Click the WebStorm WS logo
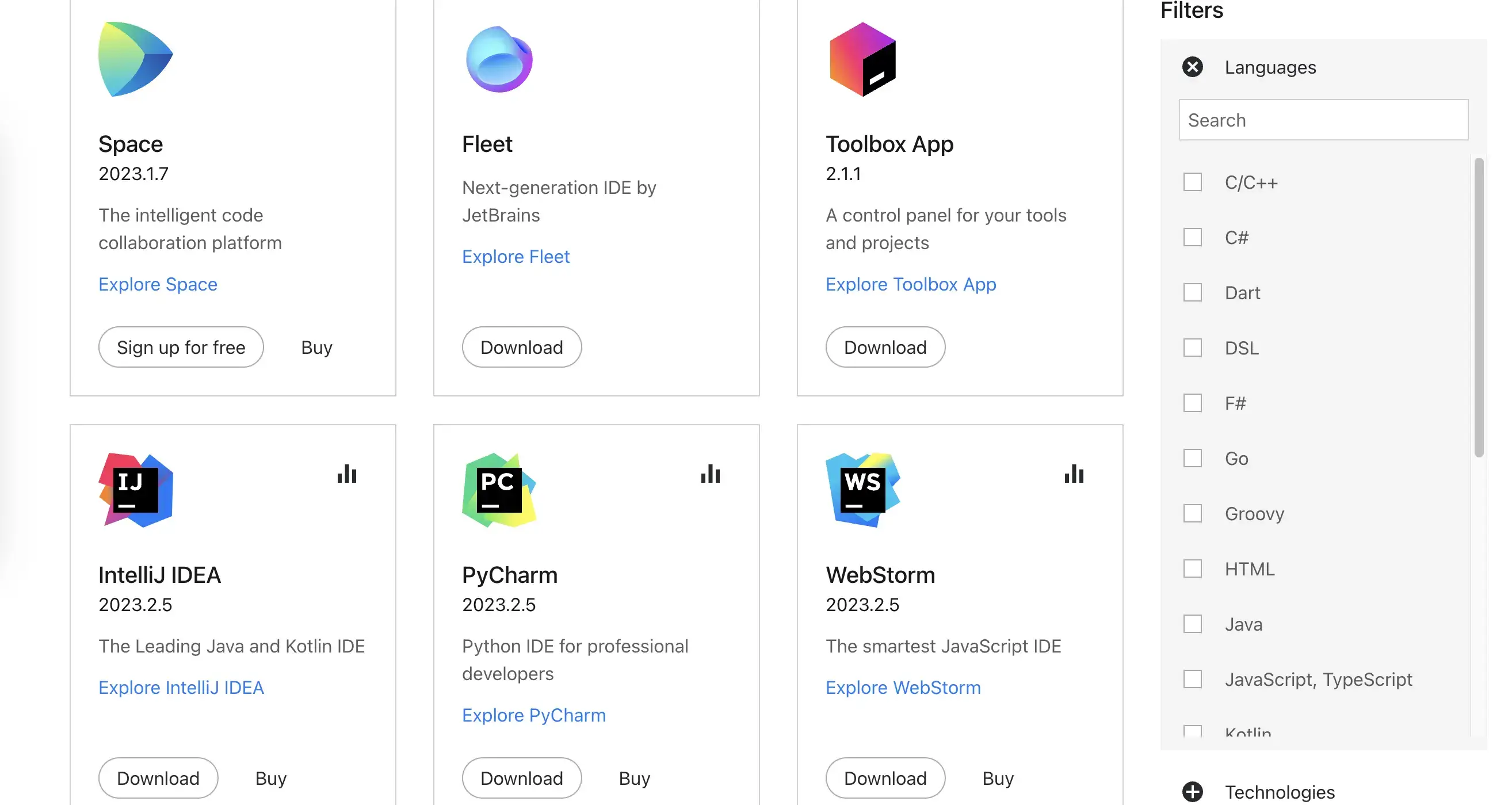The width and height of the screenshot is (1512, 805). 862,490
